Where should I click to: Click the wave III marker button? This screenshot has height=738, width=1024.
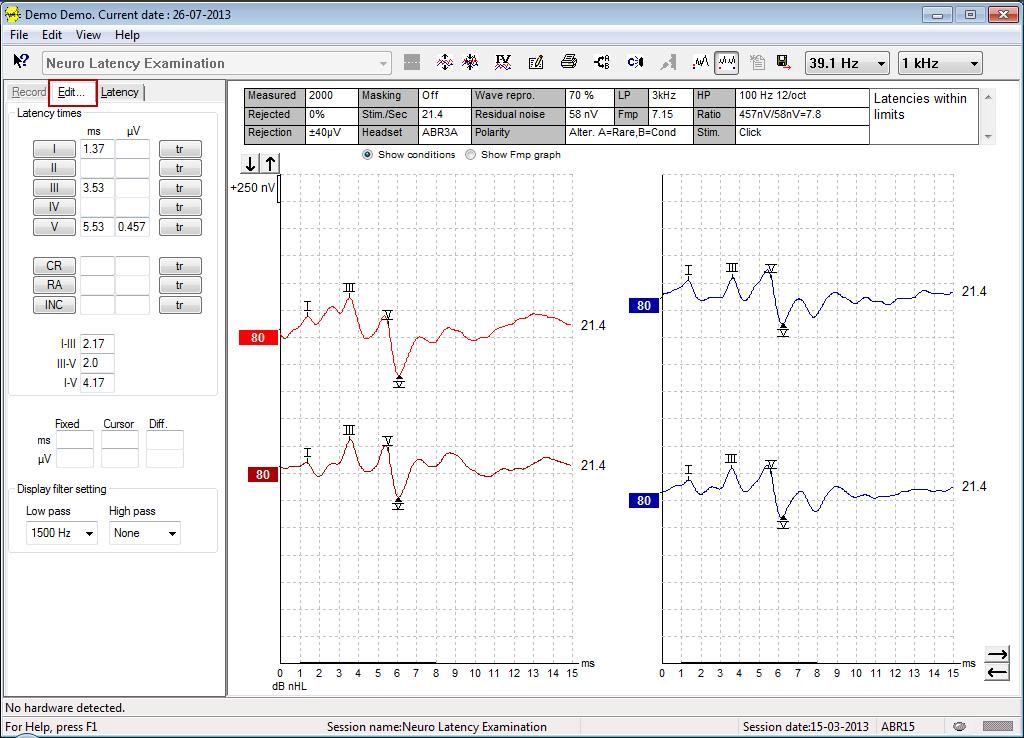54,188
